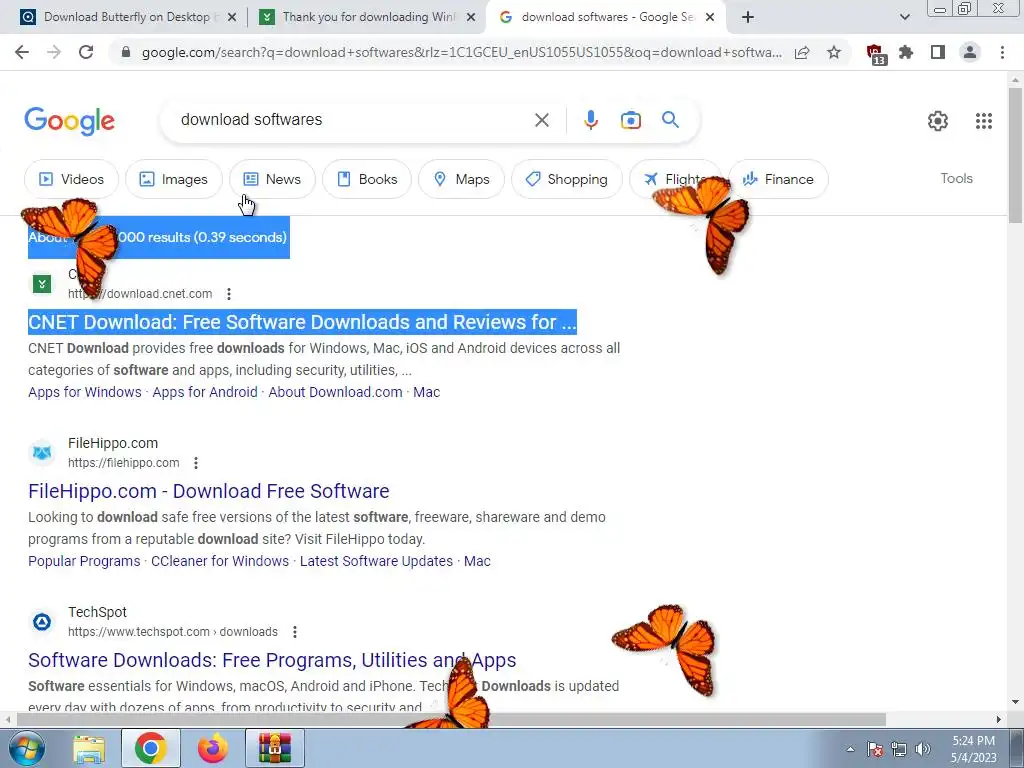Image resolution: width=1024 pixels, height=768 pixels.
Task: Click the network tray icon
Action: pyautogui.click(x=899, y=749)
